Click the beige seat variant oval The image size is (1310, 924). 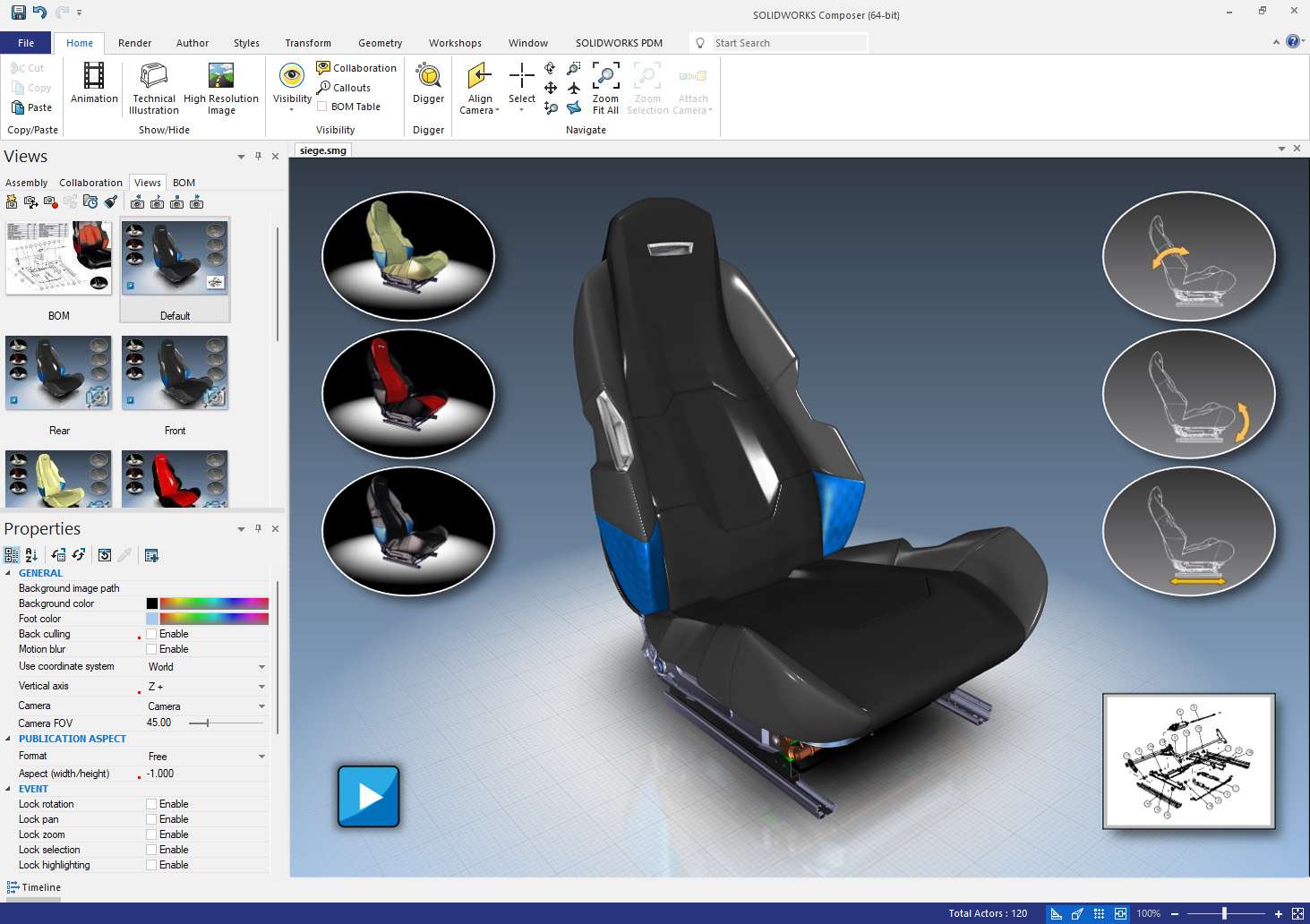(x=408, y=256)
